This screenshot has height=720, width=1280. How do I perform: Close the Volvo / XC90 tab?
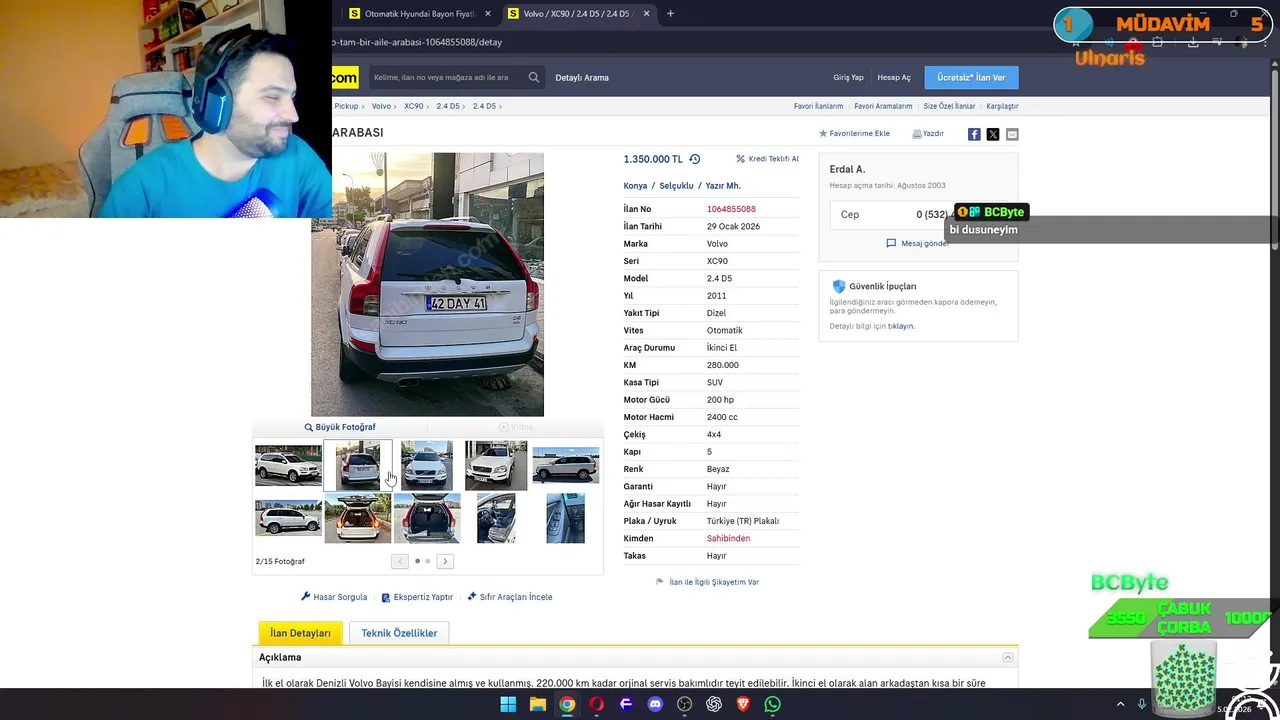click(646, 14)
